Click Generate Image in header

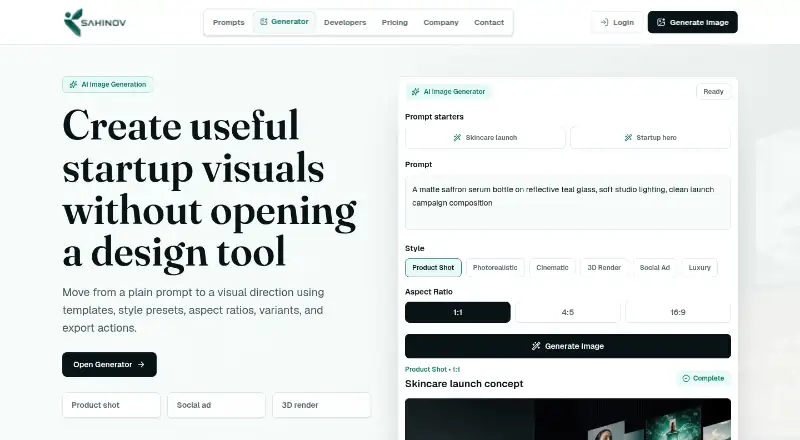[692, 22]
